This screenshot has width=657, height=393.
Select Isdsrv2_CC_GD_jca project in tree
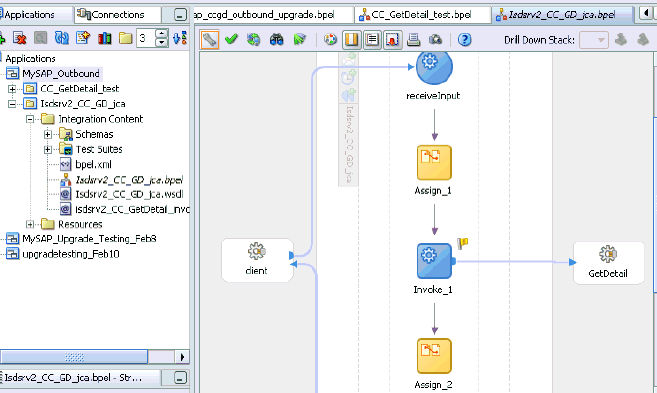(x=83, y=104)
